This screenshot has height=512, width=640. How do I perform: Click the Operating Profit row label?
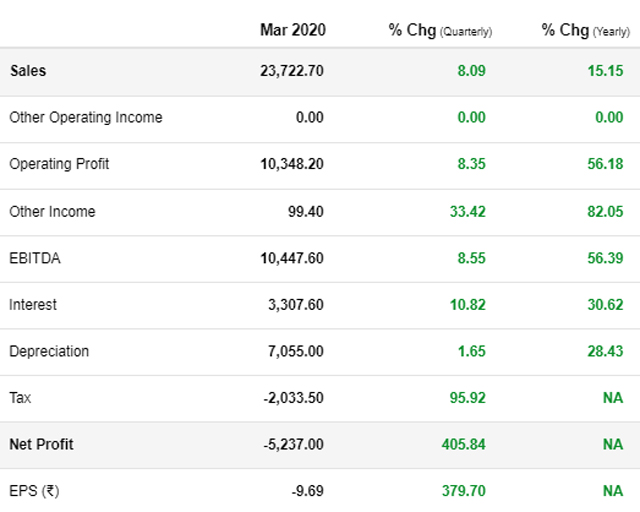pyautogui.click(x=59, y=164)
